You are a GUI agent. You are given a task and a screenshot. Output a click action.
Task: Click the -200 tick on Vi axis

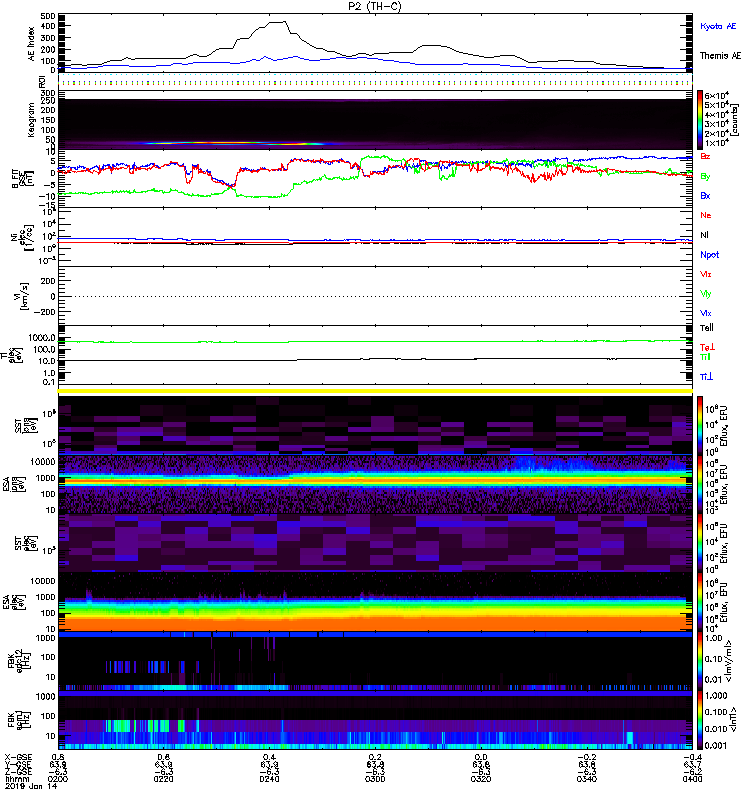pyautogui.click(x=44, y=312)
